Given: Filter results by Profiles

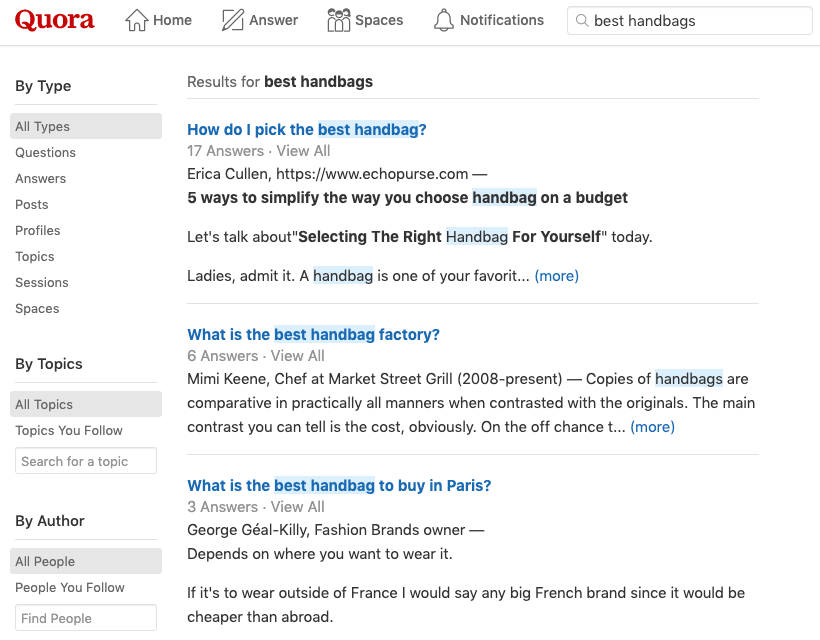Looking at the screenshot, I should [38, 231].
